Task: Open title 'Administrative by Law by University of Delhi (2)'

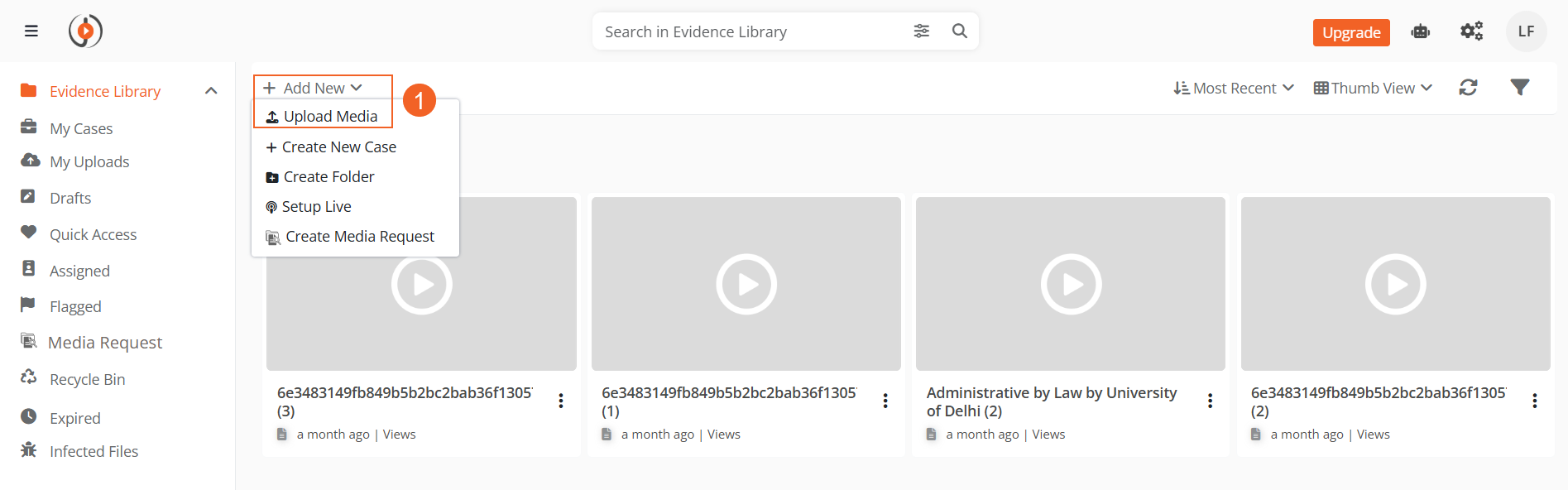Action: tap(1052, 401)
